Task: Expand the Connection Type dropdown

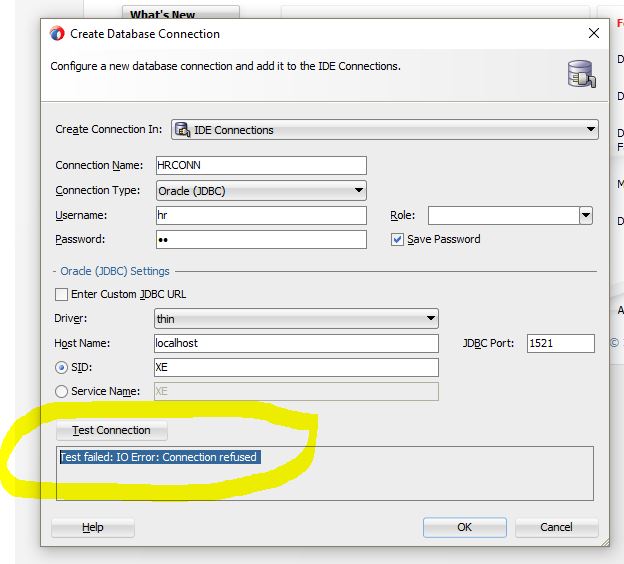Action: pyautogui.click(x=359, y=190)
